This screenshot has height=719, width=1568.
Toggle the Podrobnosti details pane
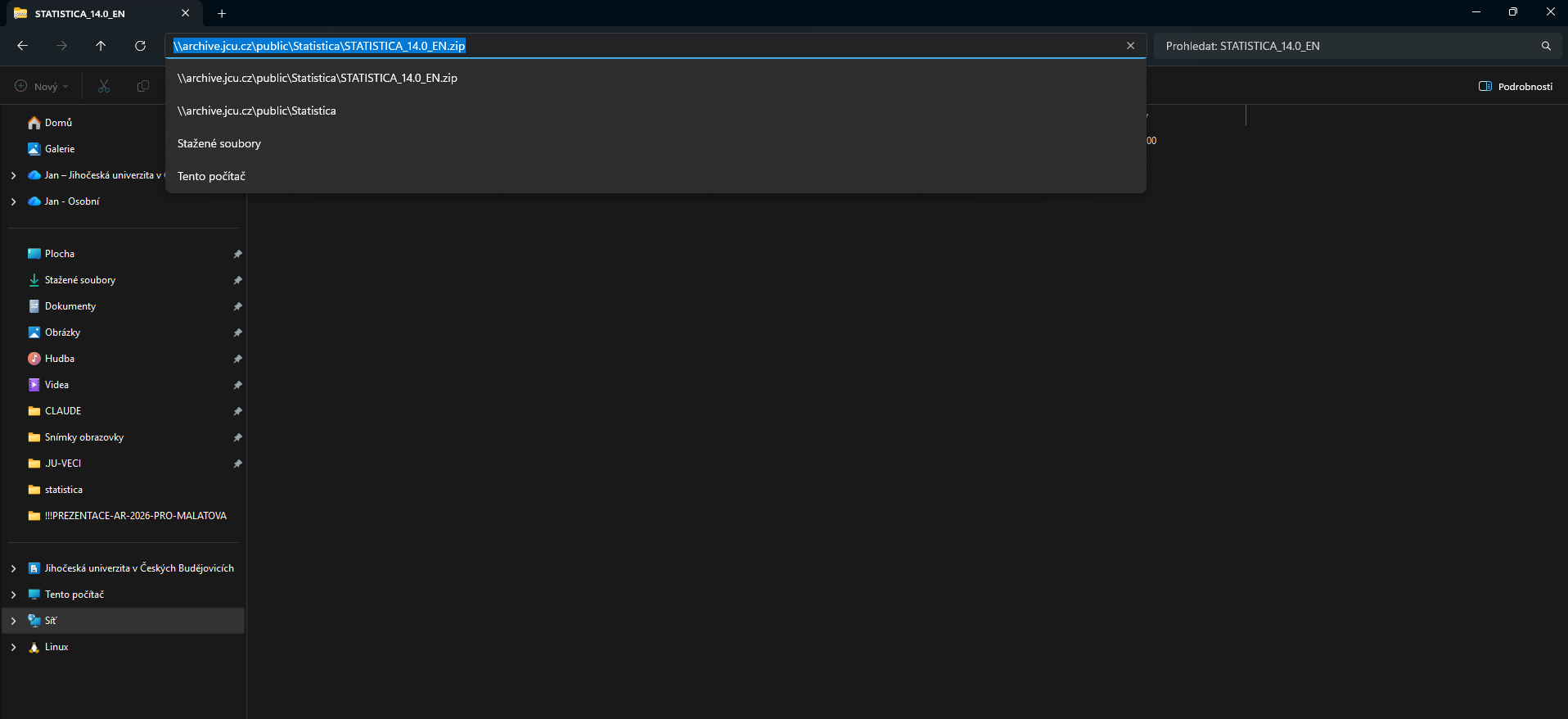point(1516,86)
